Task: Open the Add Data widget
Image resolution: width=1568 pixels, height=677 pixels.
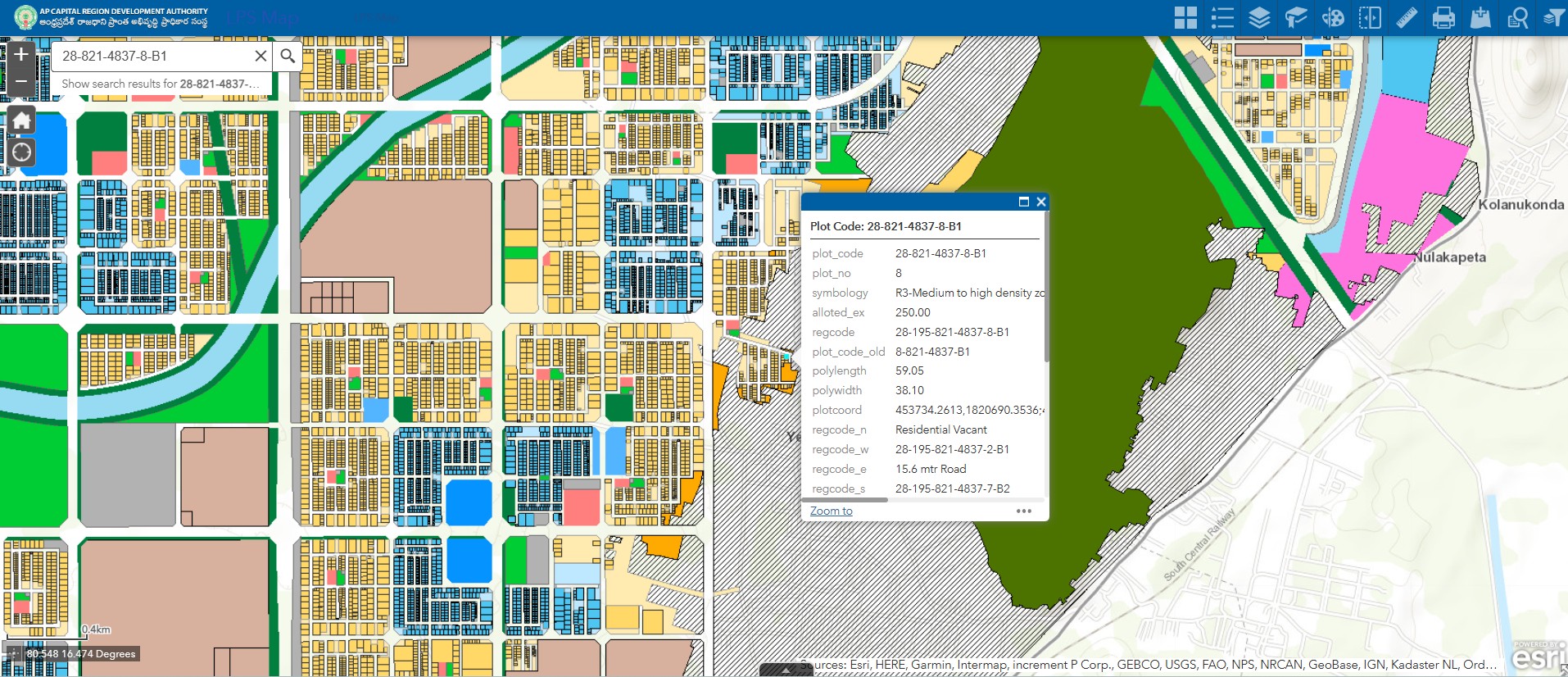Action: tap(1480, 18)
